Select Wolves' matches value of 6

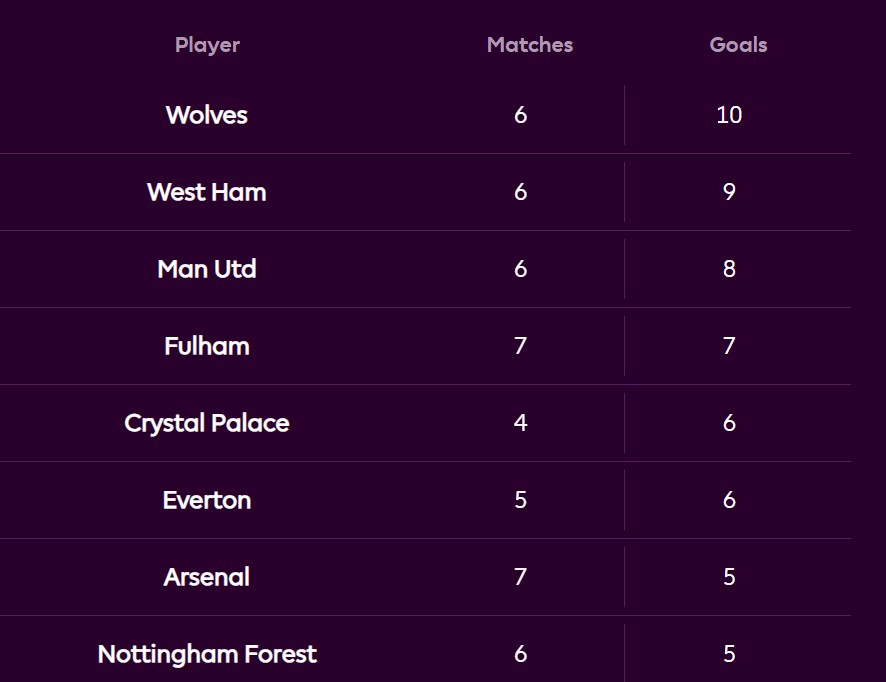(520, 115)
